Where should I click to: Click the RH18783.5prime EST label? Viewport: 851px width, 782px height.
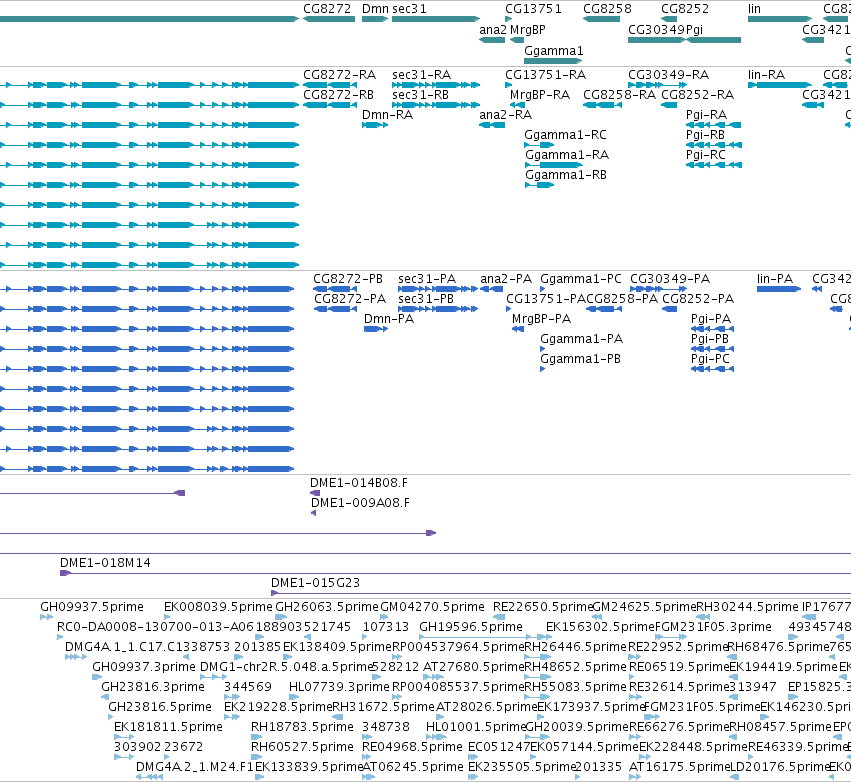pyautogui.click(x=302, y=727)
